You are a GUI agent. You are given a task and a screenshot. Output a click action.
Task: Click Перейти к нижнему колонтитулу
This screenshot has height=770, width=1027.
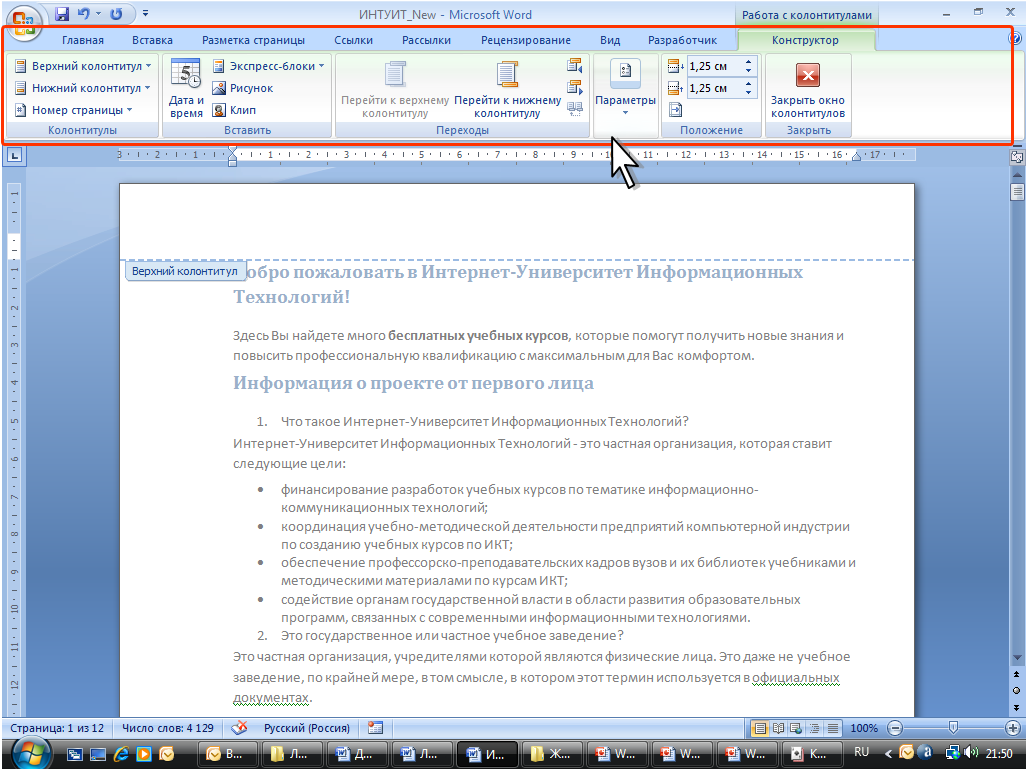508,88
